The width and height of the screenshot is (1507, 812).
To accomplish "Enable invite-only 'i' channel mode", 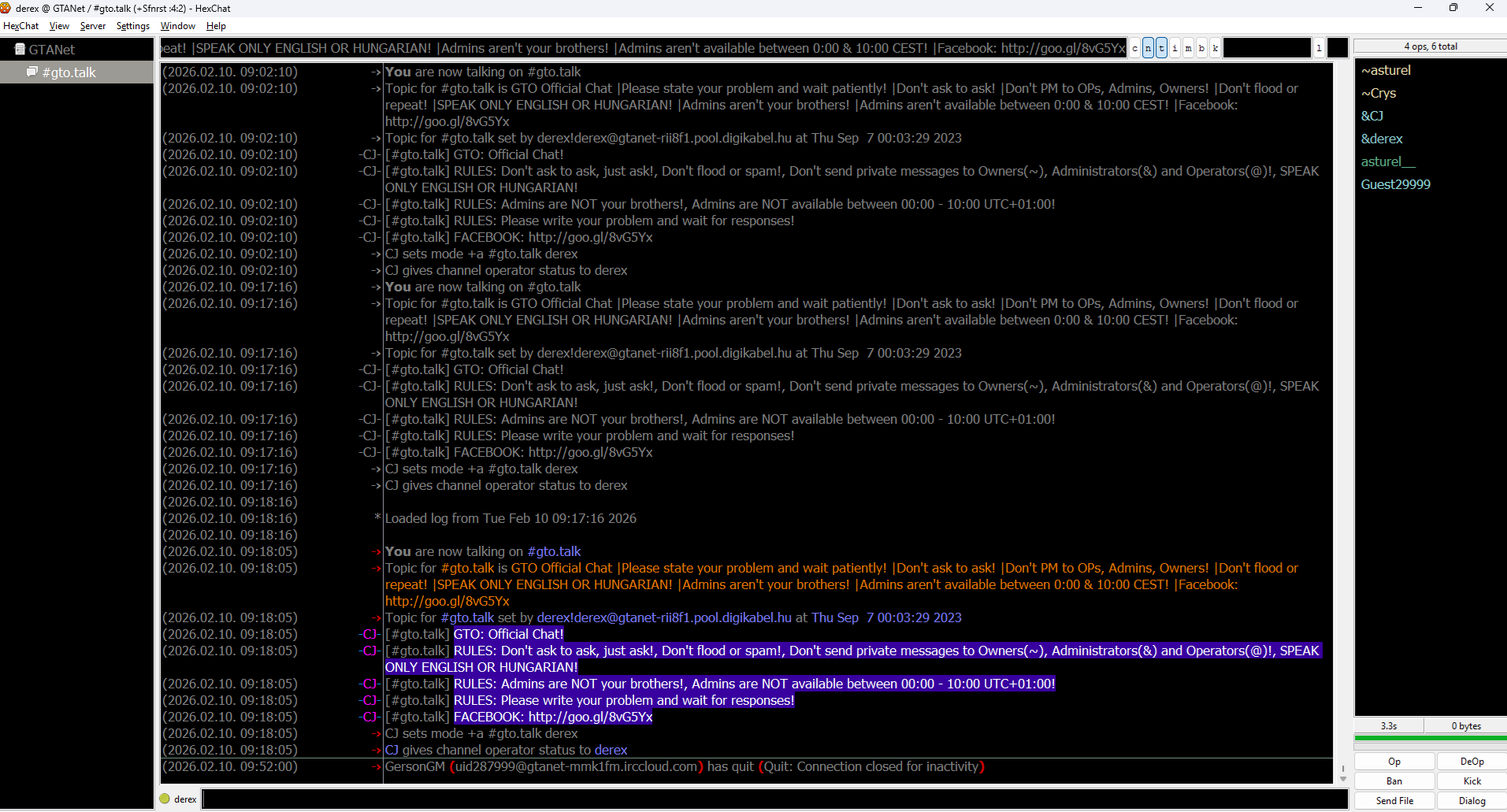I will 1174,48.
